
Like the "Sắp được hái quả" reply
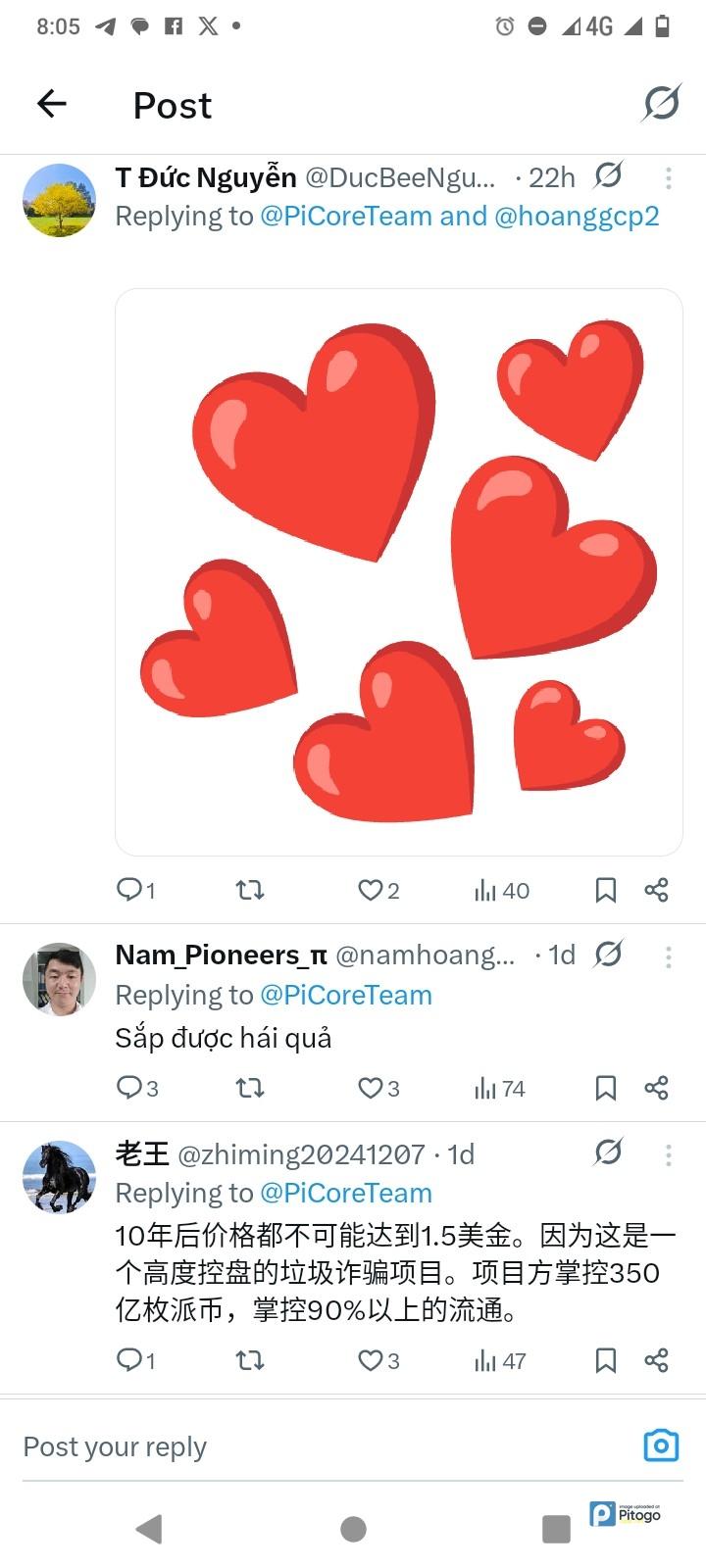point(370,1088)
